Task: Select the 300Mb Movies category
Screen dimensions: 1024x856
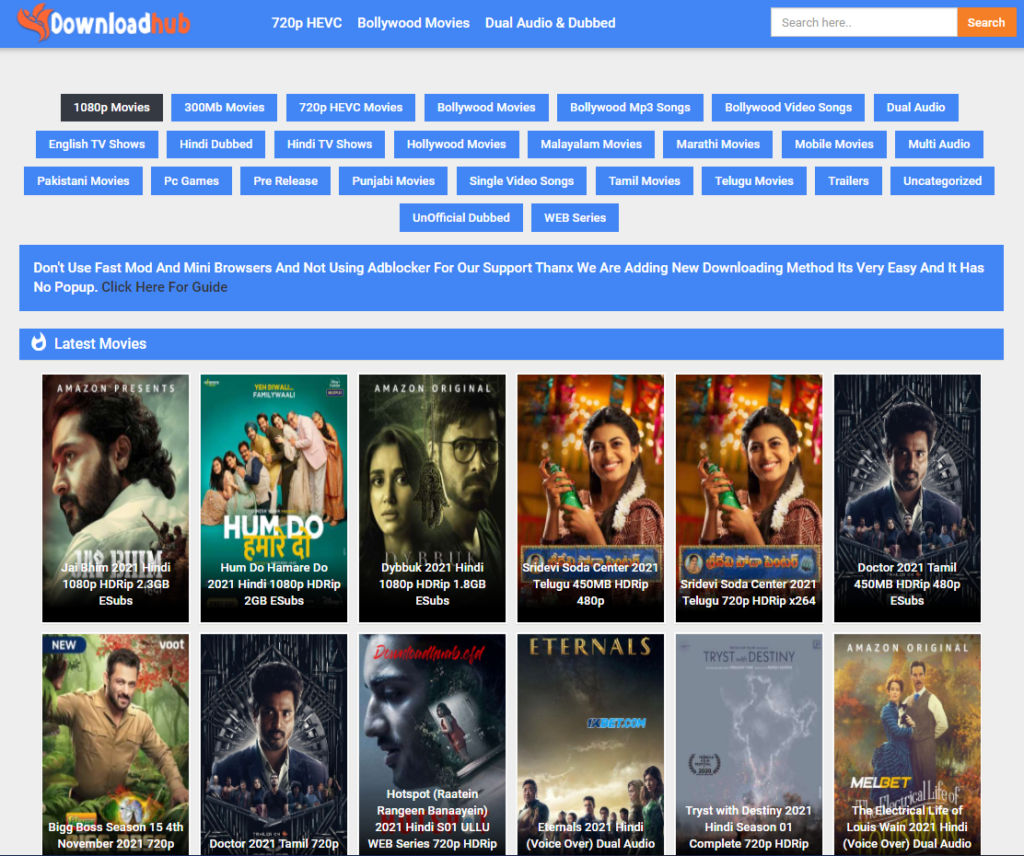Action: 224,108
